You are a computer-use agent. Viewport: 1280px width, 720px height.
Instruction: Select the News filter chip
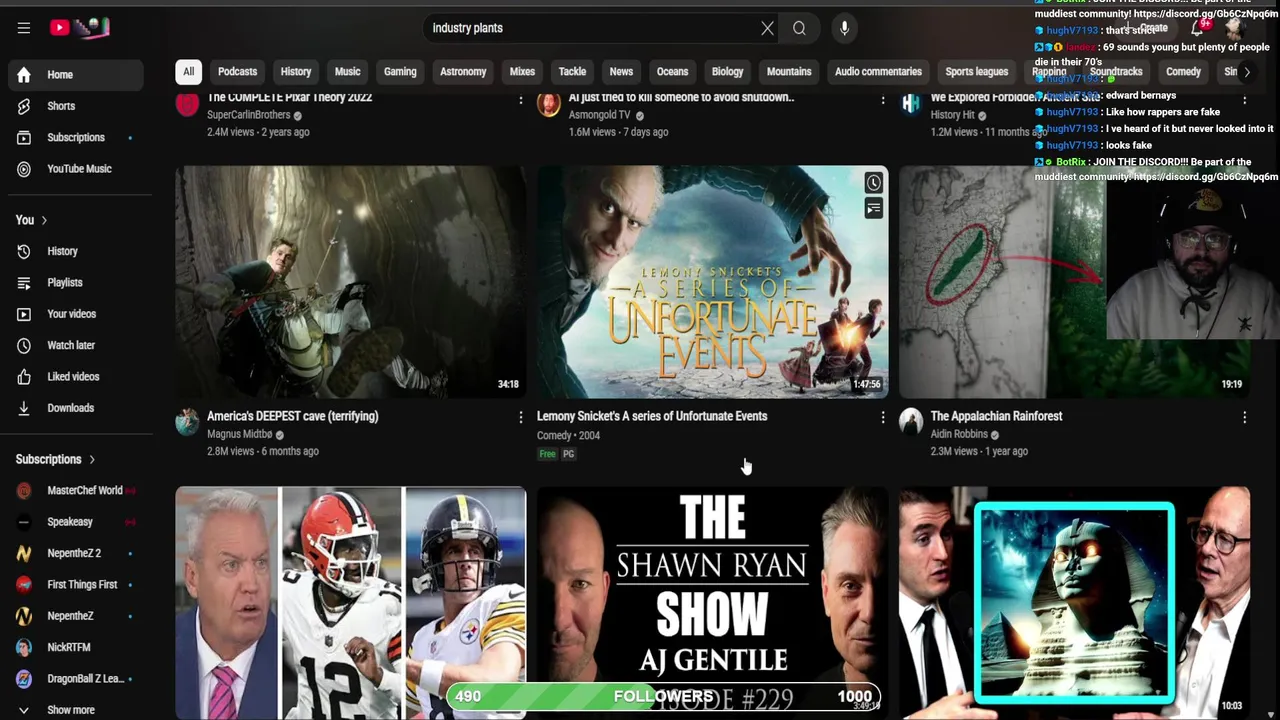(x=621, y=72)
